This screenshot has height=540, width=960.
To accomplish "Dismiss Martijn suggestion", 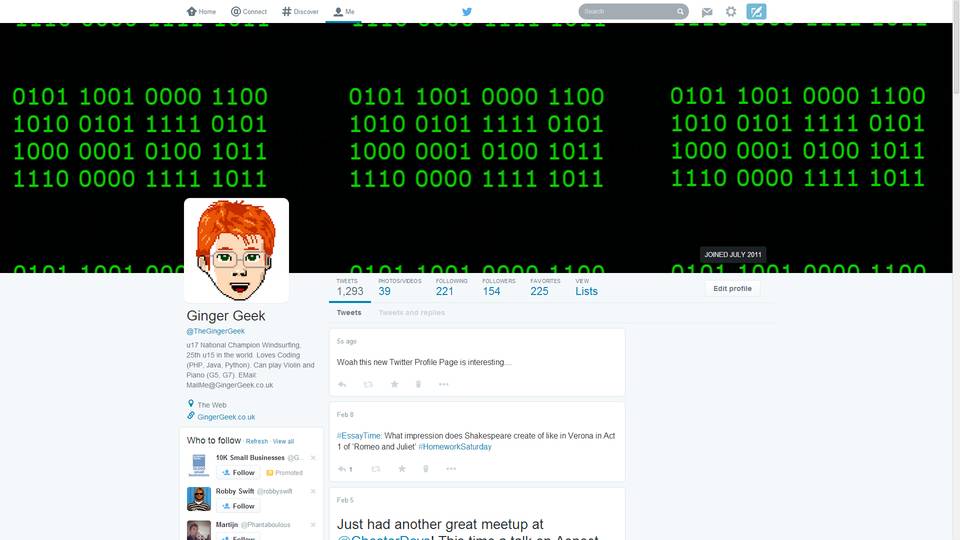I will click(x=313, y=525).
